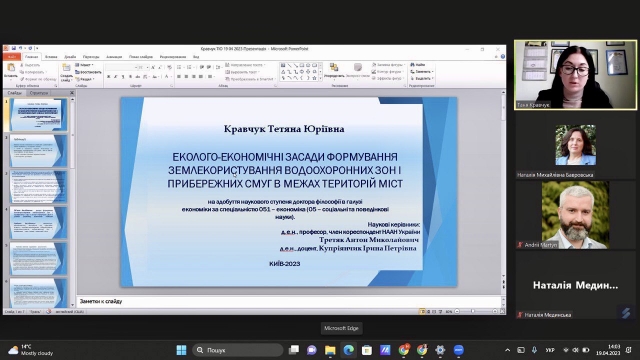
Task: Click the Arrange shapes icon
Action: [x=334, y=68]
